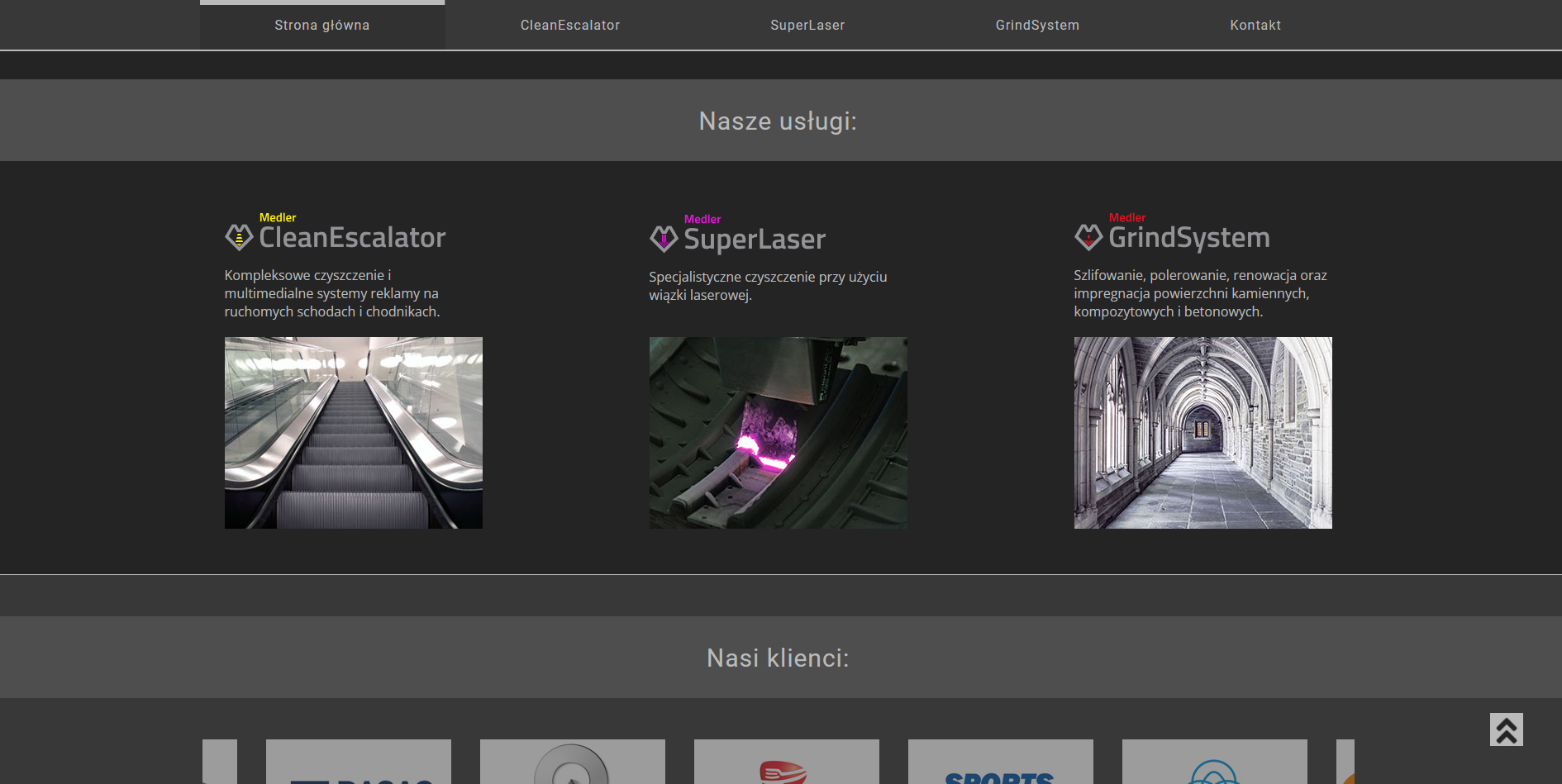Click the dark blue text client logo
Screen dimensions: 1562x784
pos(359,763)
